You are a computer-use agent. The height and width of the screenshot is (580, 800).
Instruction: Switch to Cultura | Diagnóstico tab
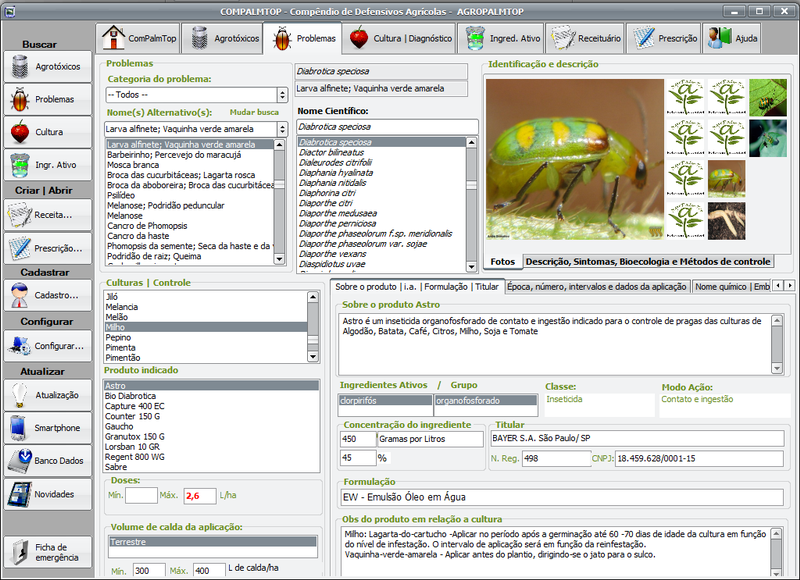pyautogui.click(x=399, y=38)
